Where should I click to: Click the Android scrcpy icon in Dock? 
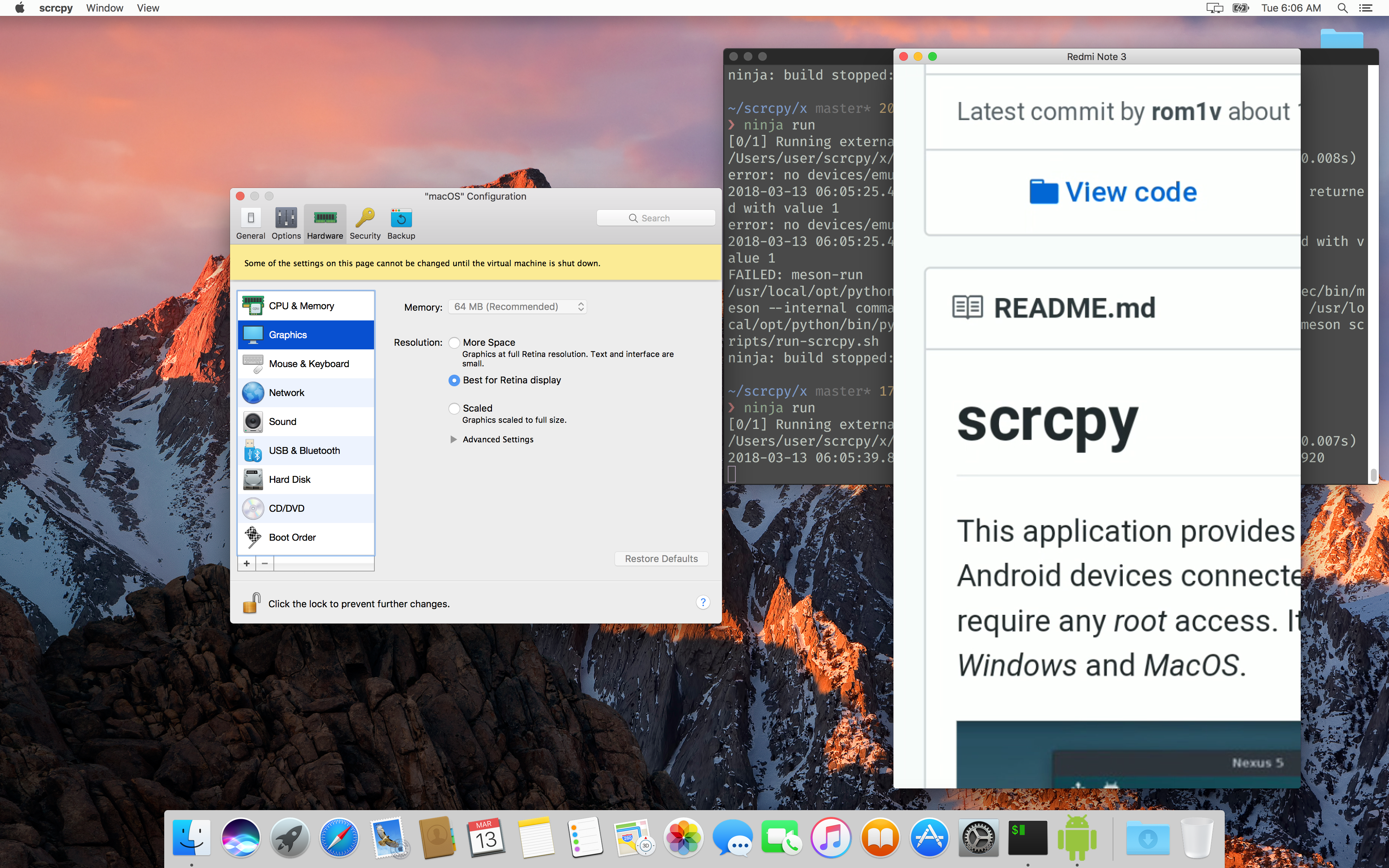tap(1077, 838)
